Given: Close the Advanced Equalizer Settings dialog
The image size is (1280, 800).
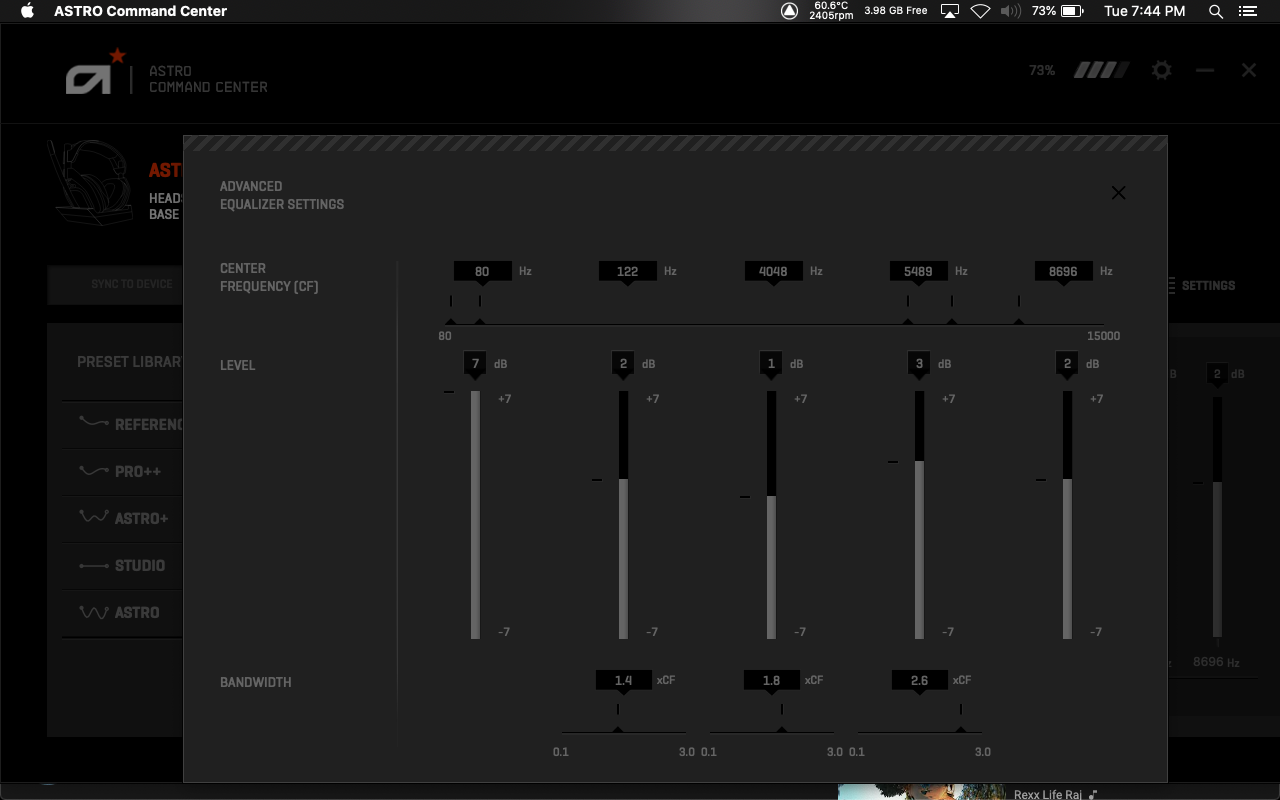Looking at the screenshot, I should (x=1118, y=193).
